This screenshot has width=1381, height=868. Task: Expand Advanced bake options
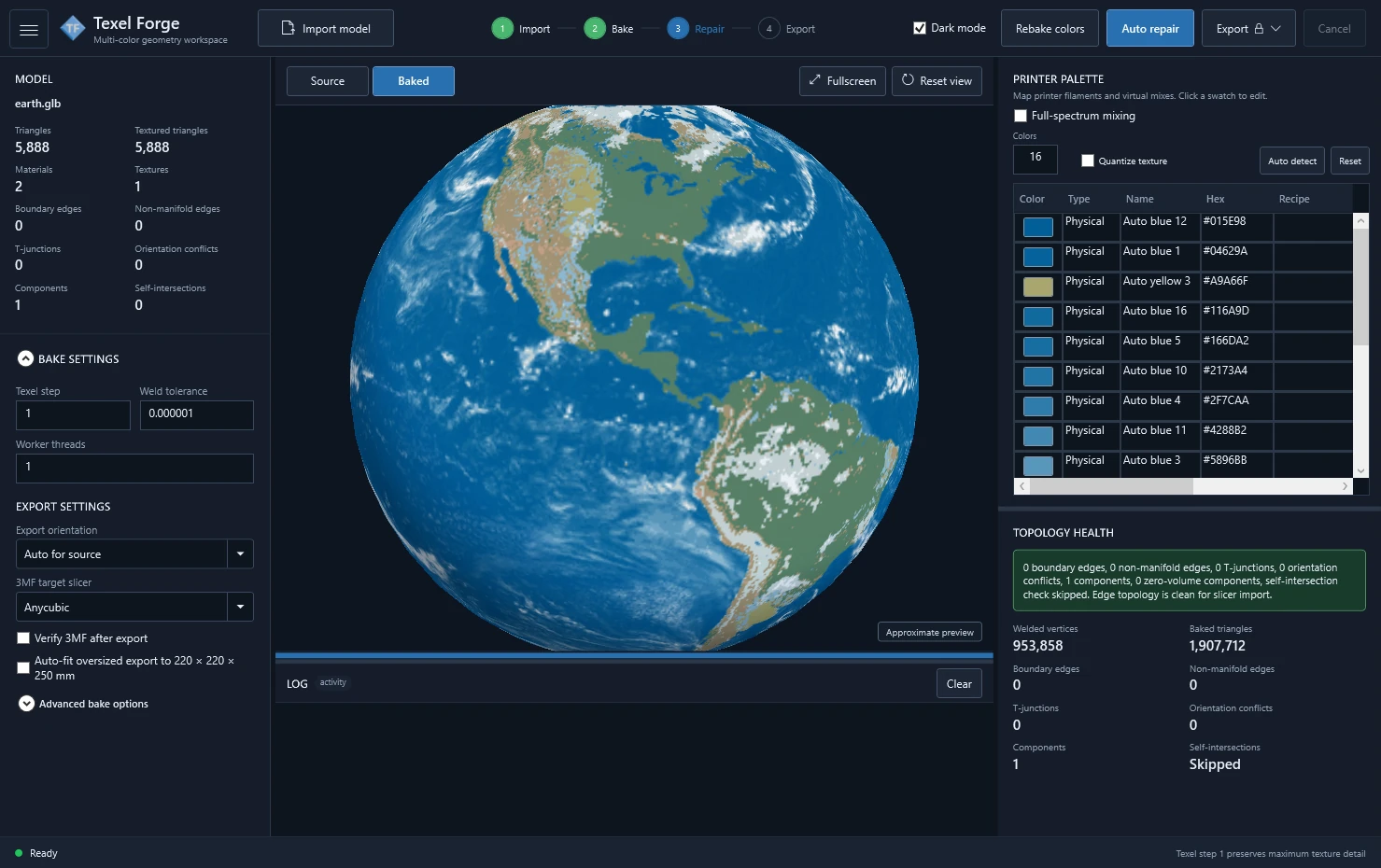point(26,704)
